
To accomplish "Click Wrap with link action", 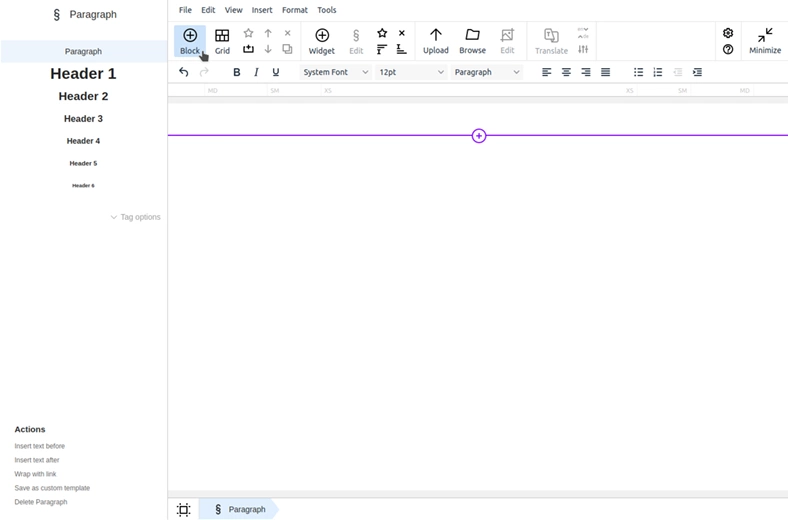I will point(35,474).
